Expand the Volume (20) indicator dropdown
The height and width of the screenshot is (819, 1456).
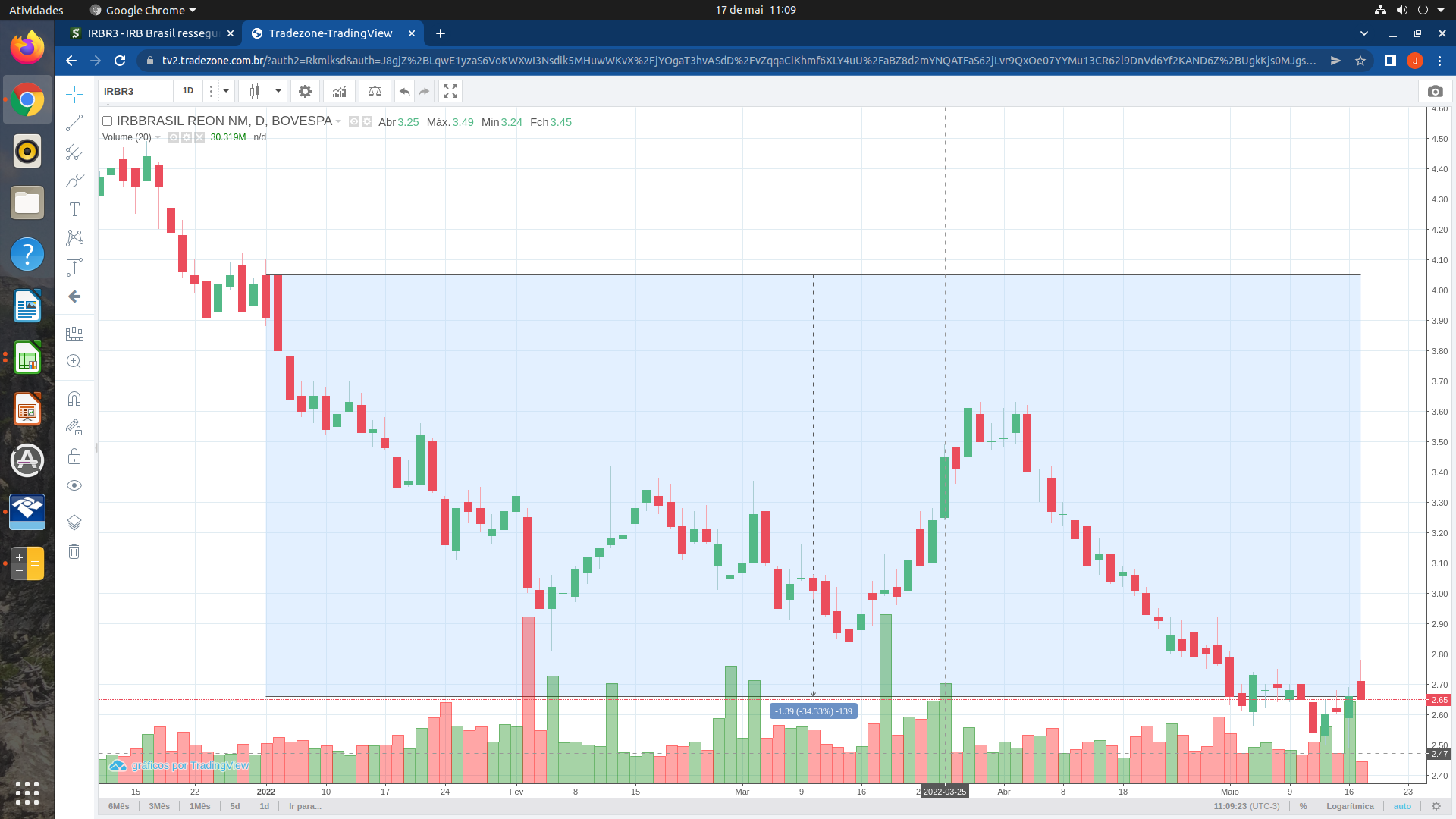coord(158,137)
